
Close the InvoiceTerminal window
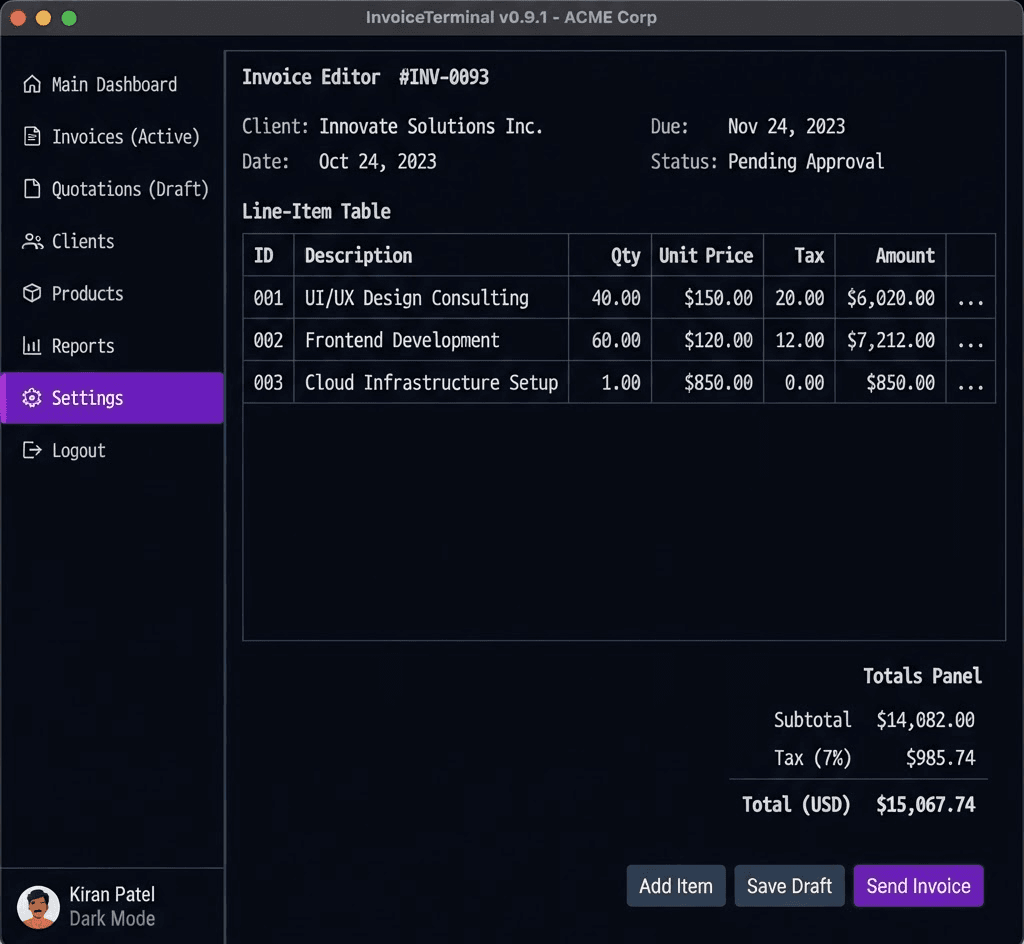(x=18, y=18)
